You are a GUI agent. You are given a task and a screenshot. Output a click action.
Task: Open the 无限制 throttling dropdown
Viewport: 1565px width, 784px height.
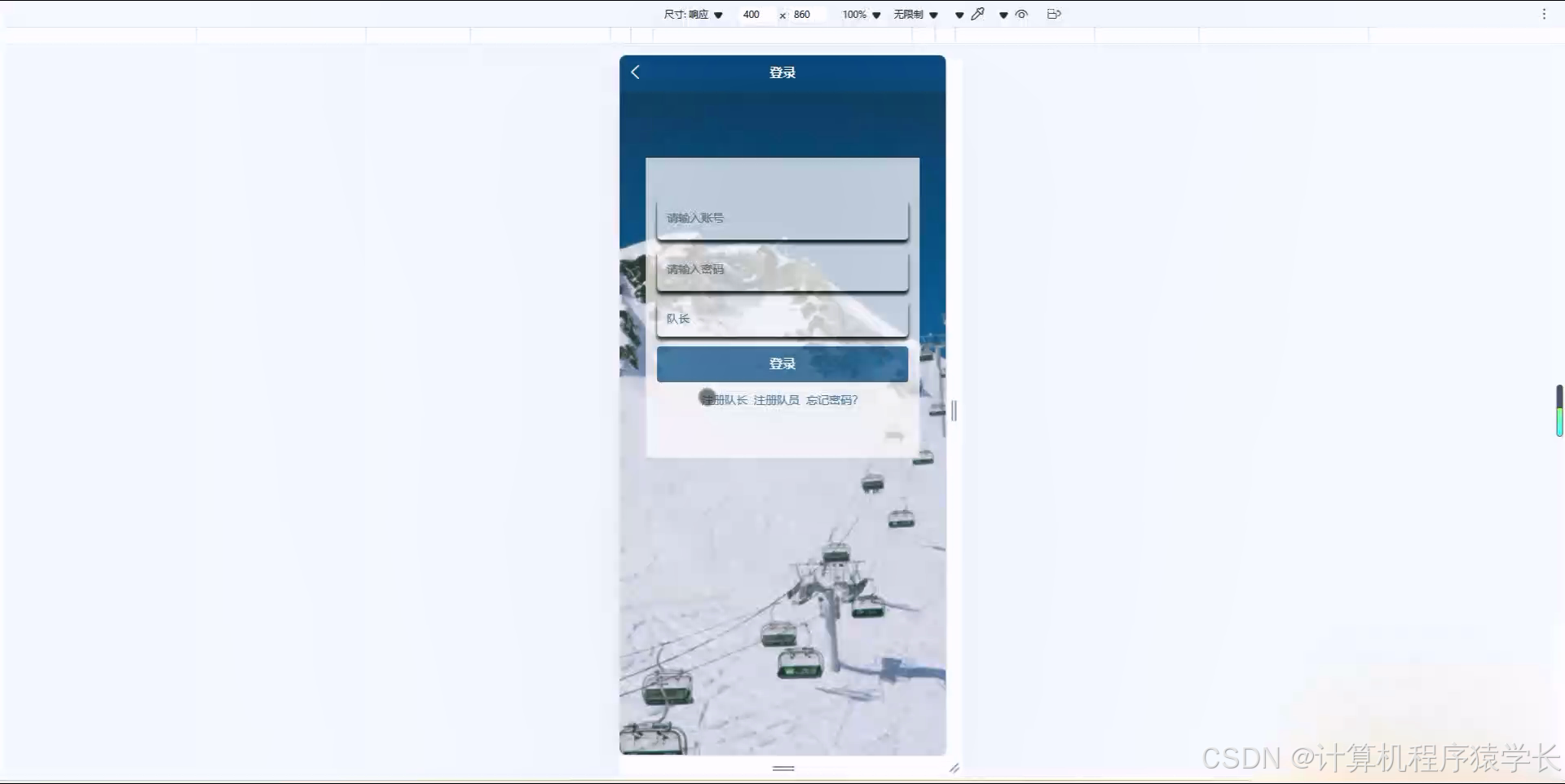tap(915, 15)
